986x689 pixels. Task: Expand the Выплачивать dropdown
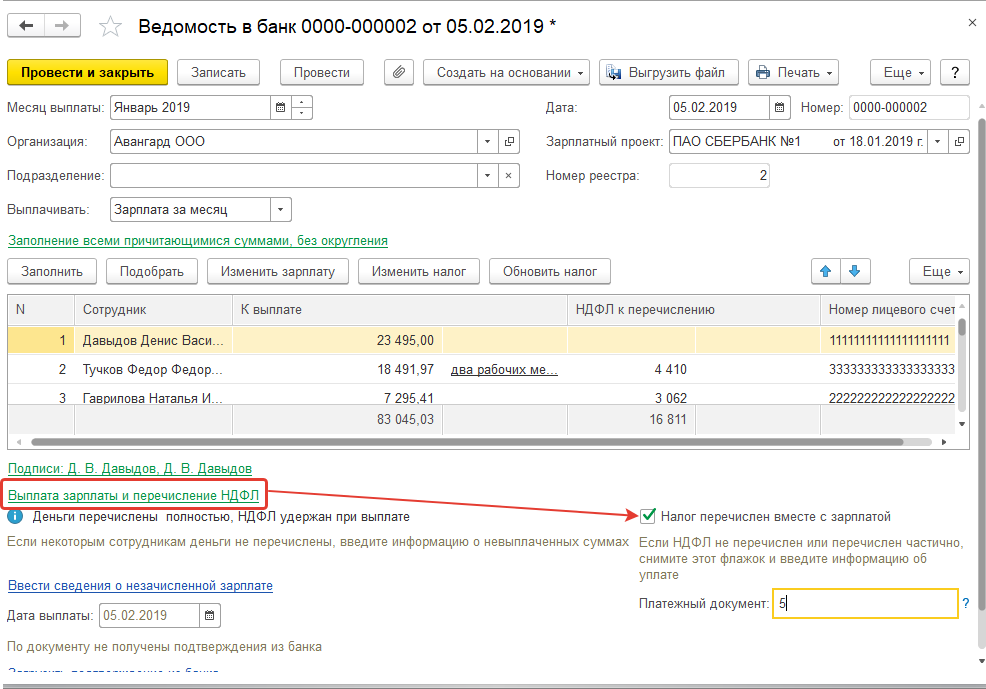coord(281,210)
